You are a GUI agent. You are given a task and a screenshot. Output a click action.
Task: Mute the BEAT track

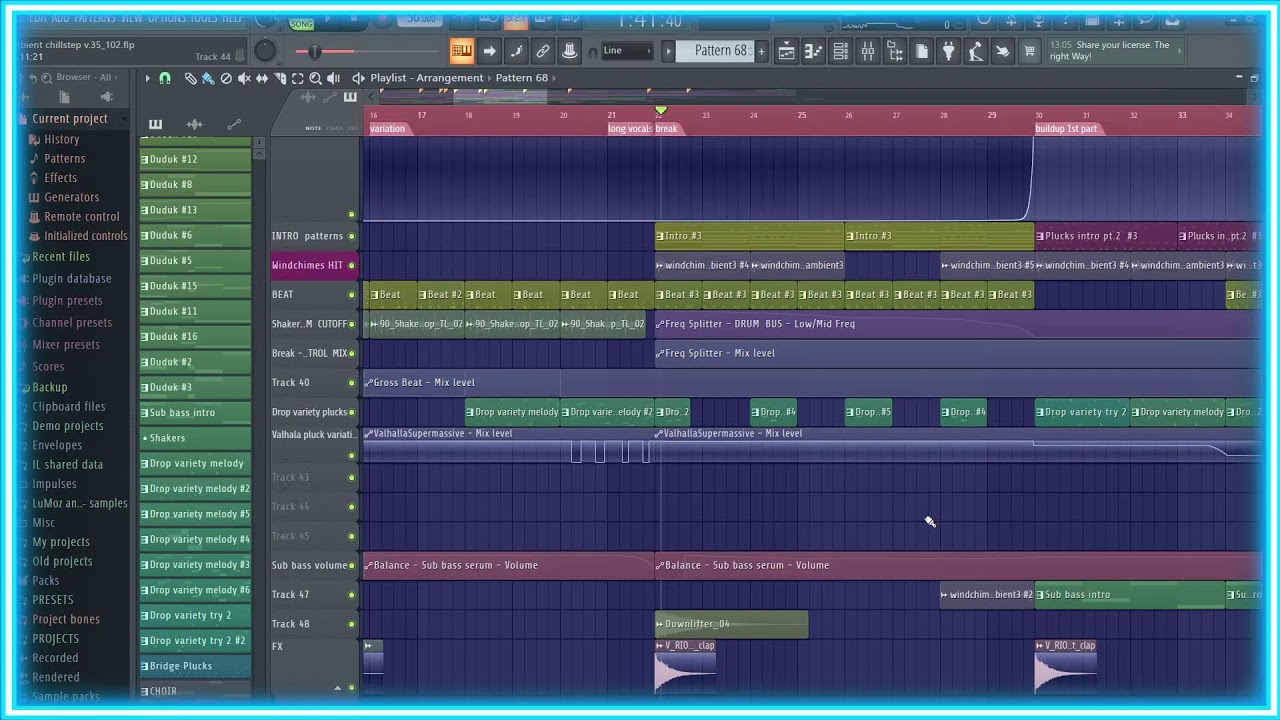351,295
